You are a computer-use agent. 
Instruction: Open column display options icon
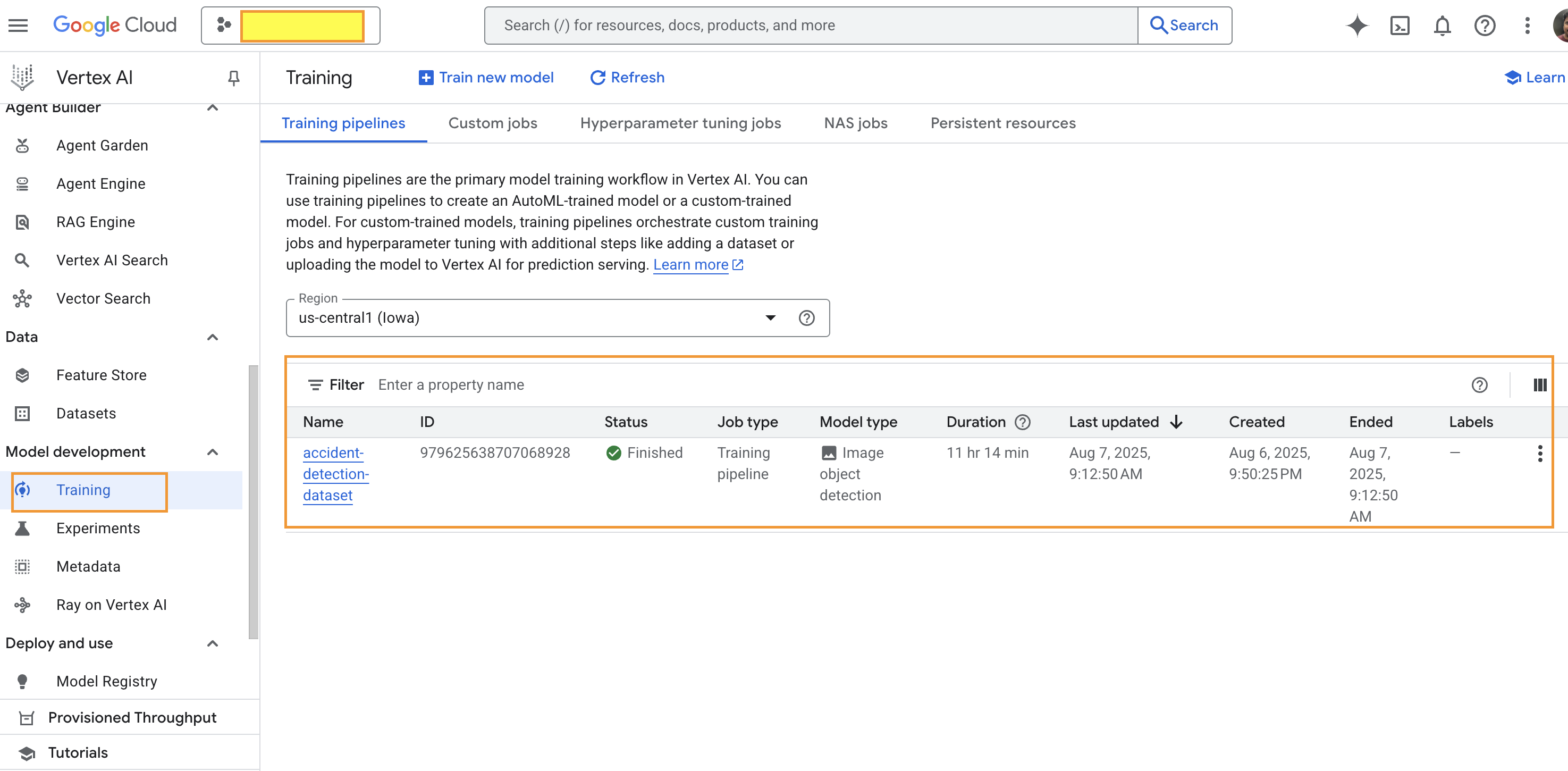pyautogui.click(x=1539, y=385)
